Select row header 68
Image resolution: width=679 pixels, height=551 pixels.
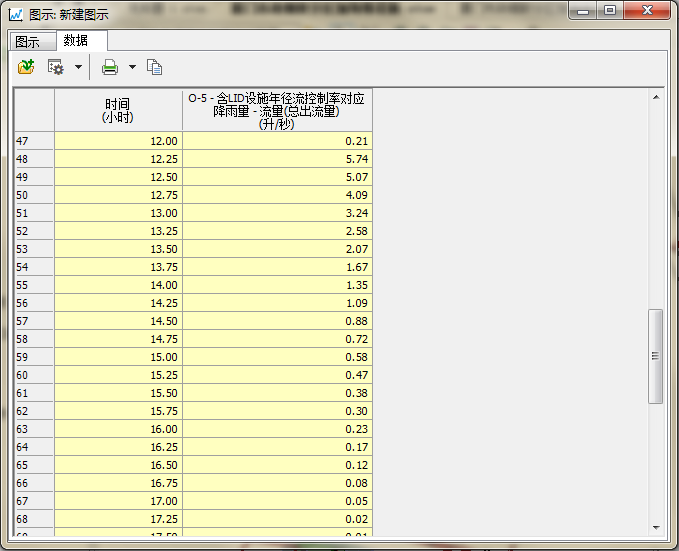pyautogui.click(x=34, y=519)
